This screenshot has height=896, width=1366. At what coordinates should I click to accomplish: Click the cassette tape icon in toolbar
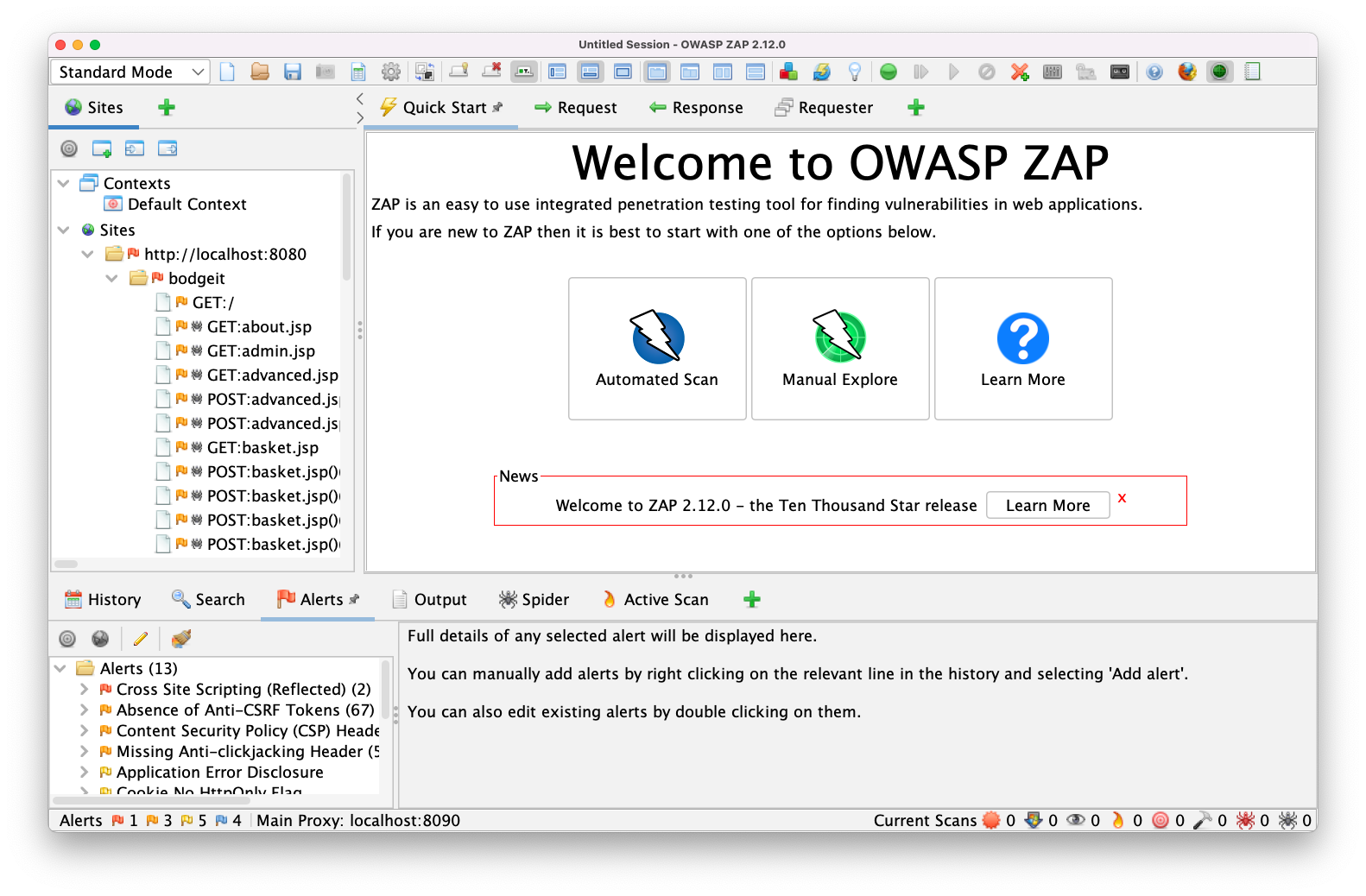(1120, 72)
